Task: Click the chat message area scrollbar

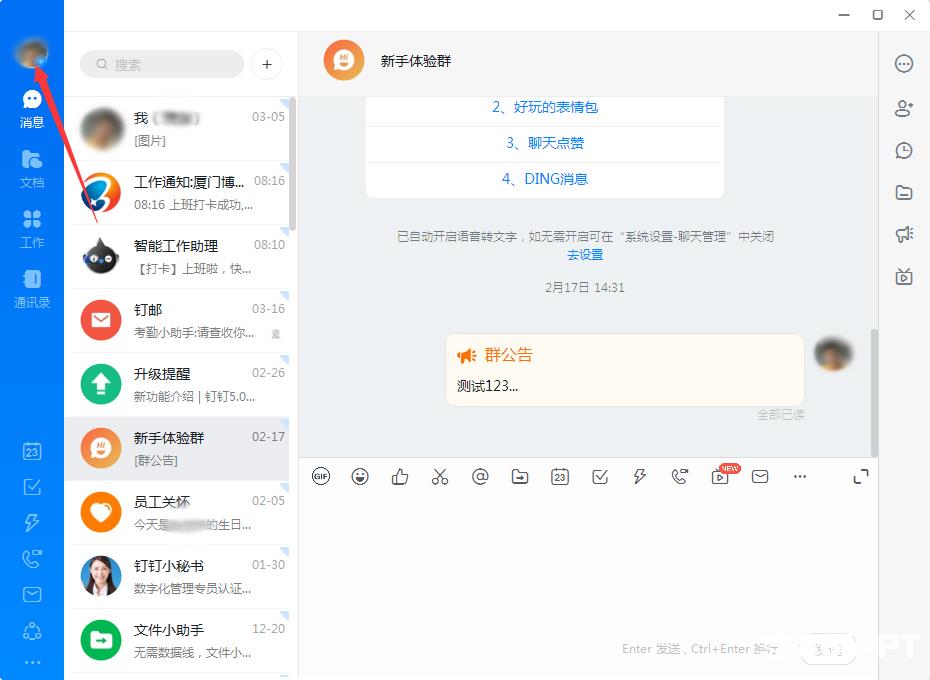Action: pos(873,393)
